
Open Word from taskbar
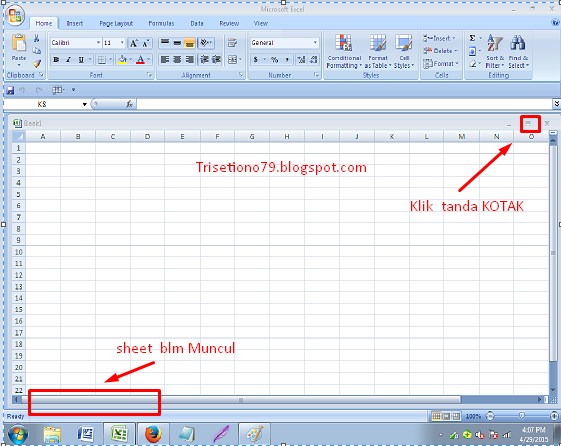[x=86, y=434]
